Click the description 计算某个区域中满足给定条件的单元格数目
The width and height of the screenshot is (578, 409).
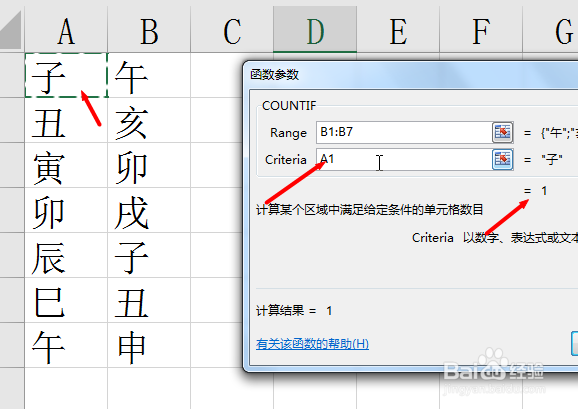[x=369, y=210]
